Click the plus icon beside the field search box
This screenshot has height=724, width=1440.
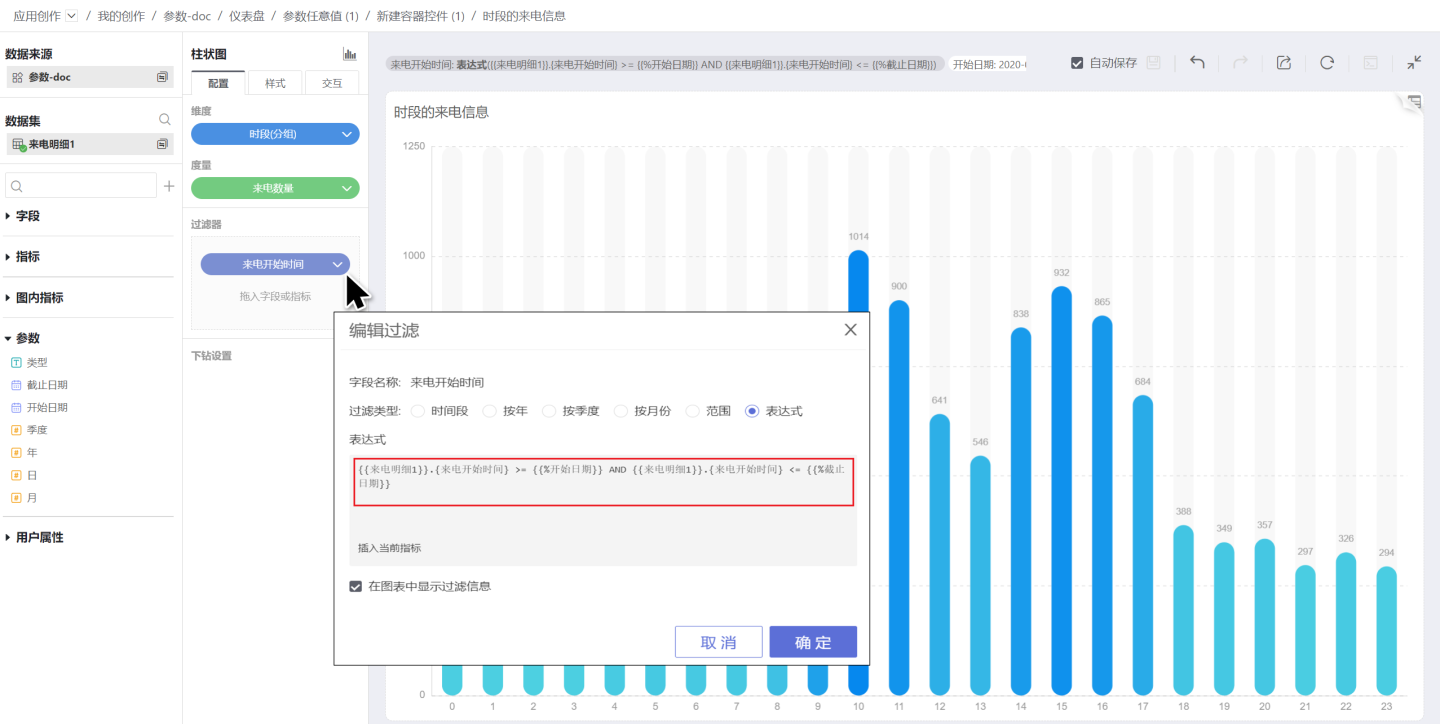[169, 186]
